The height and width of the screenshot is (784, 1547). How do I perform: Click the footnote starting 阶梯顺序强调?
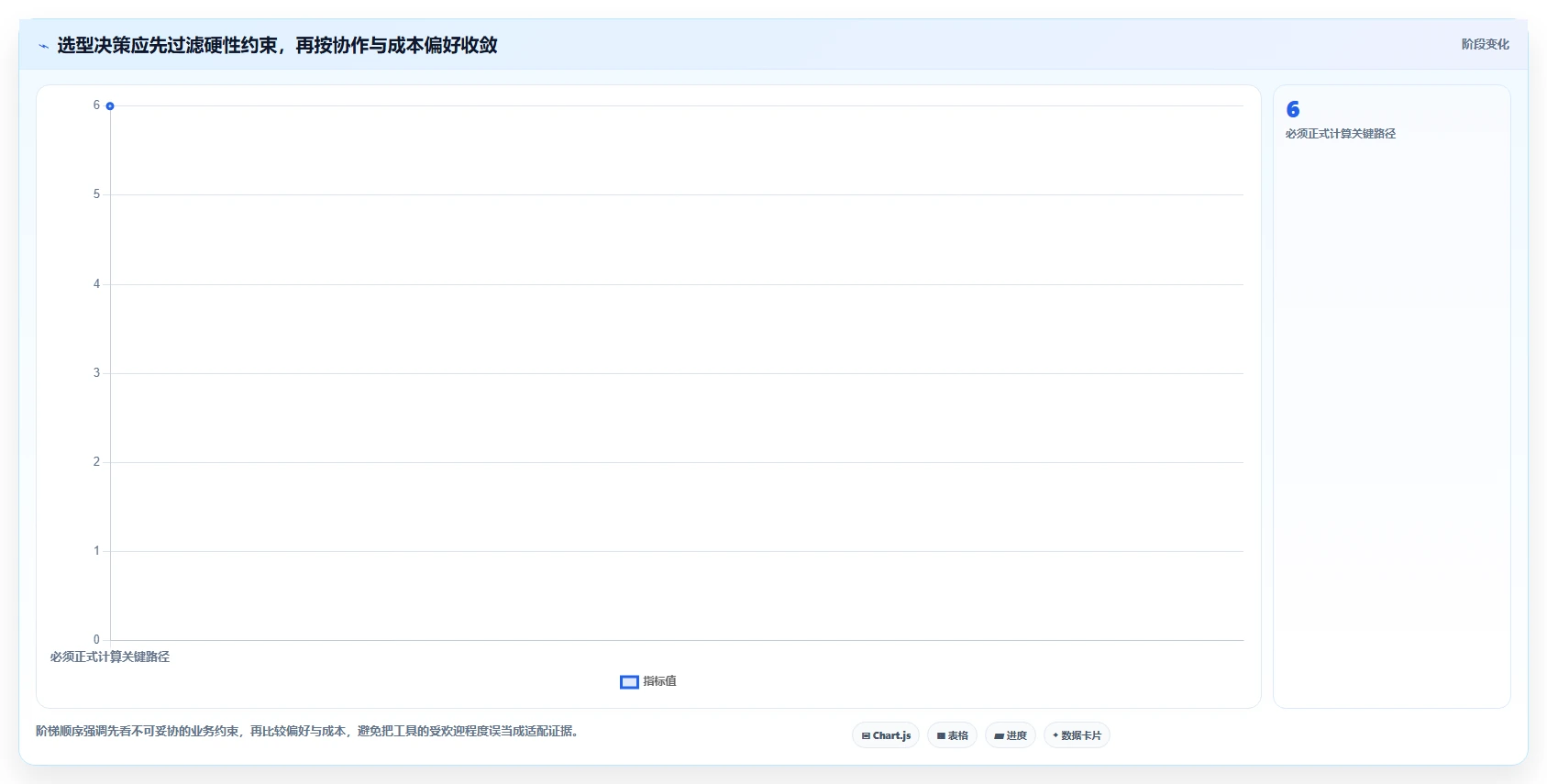309,731
